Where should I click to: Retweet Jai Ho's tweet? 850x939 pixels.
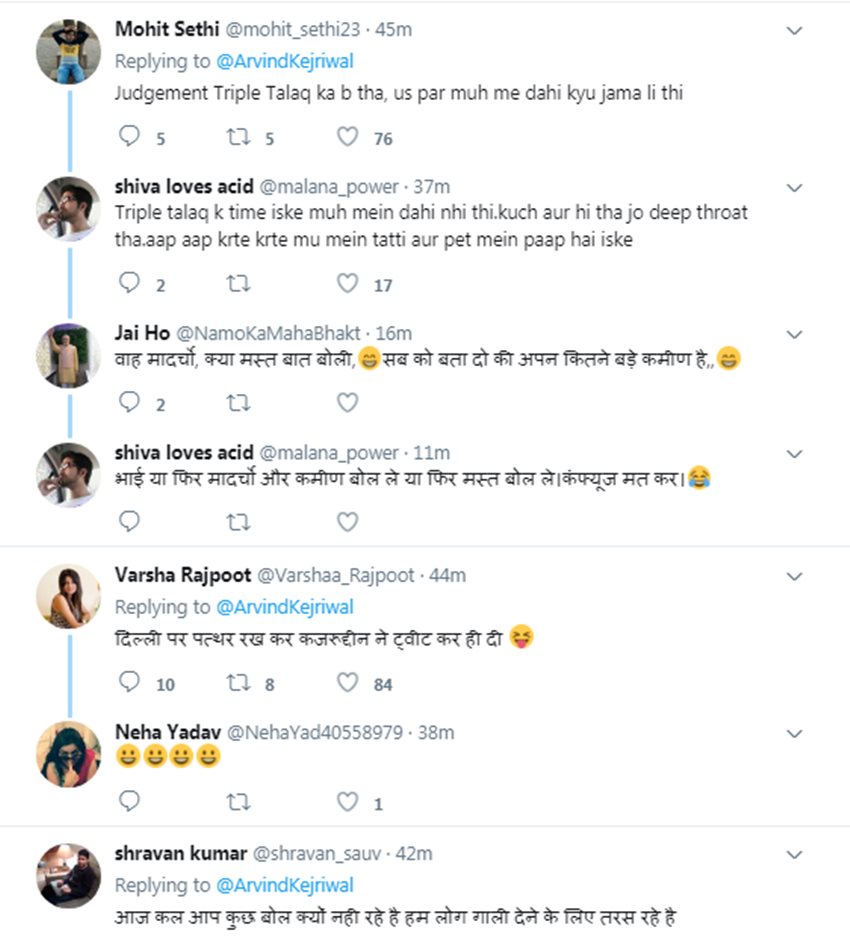238,402
